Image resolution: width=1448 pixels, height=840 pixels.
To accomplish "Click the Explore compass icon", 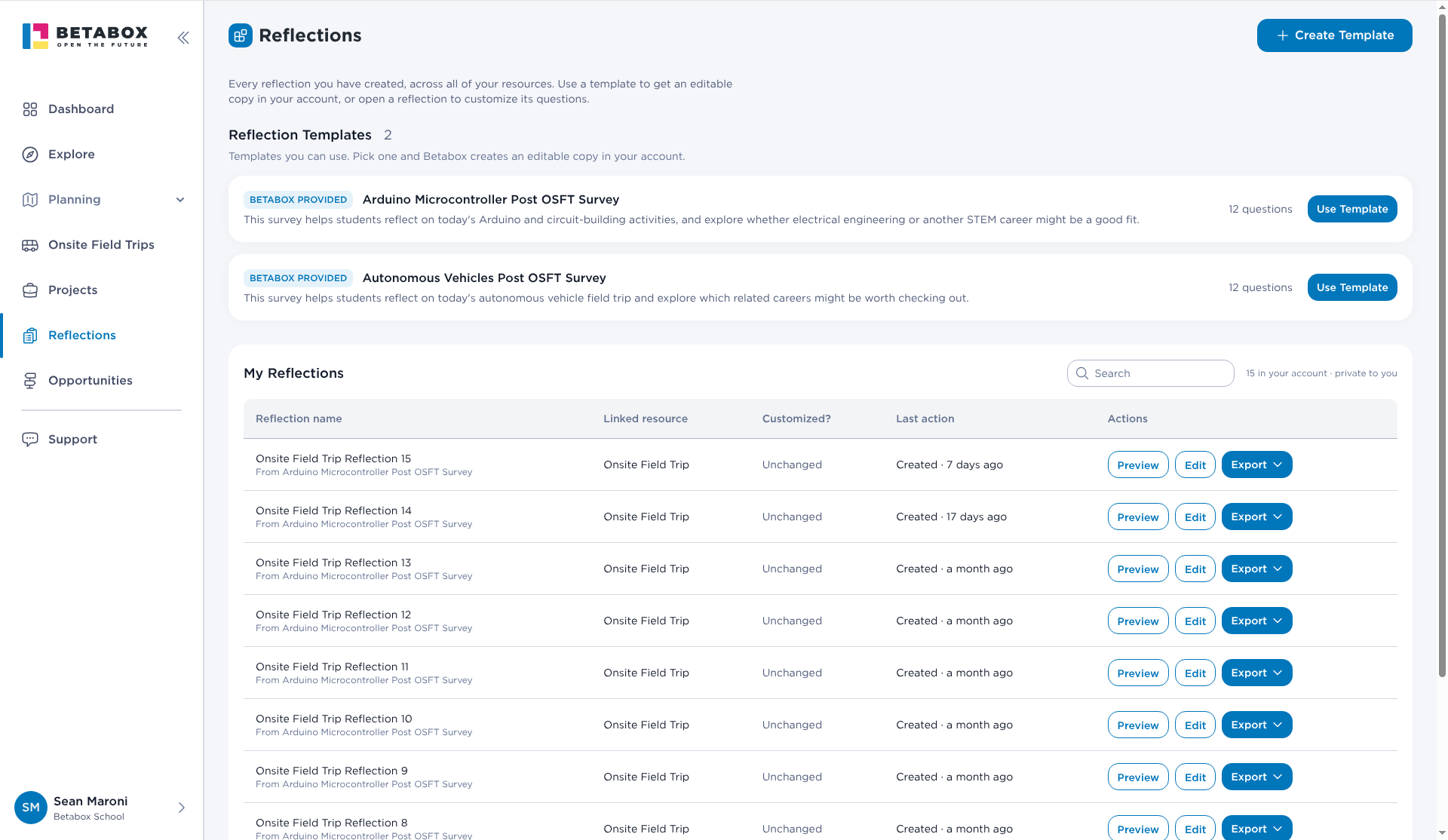I will pyautogui.click(x=30, y=155).
